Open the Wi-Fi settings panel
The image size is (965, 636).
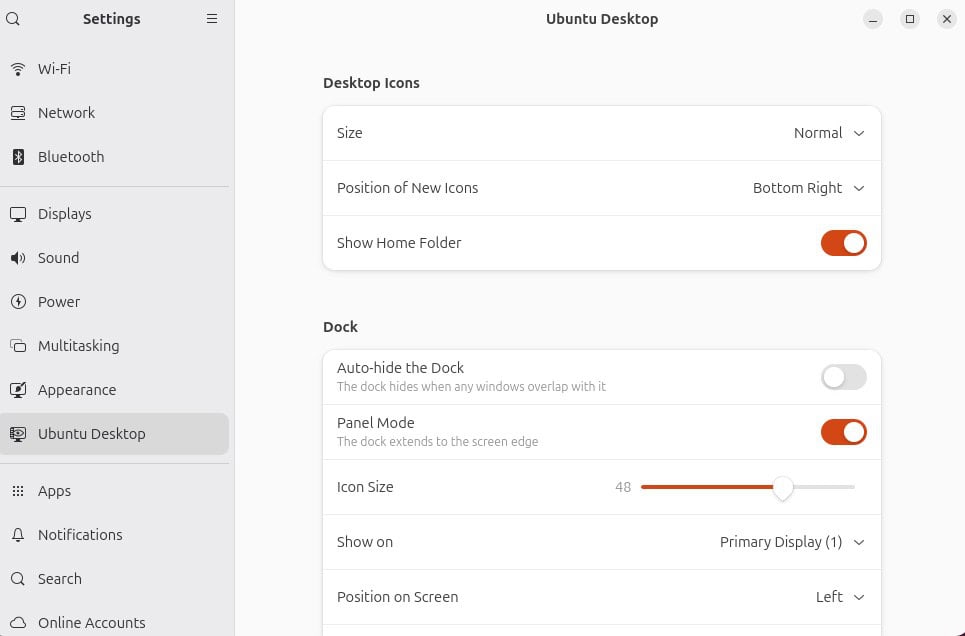click(54, 68)
